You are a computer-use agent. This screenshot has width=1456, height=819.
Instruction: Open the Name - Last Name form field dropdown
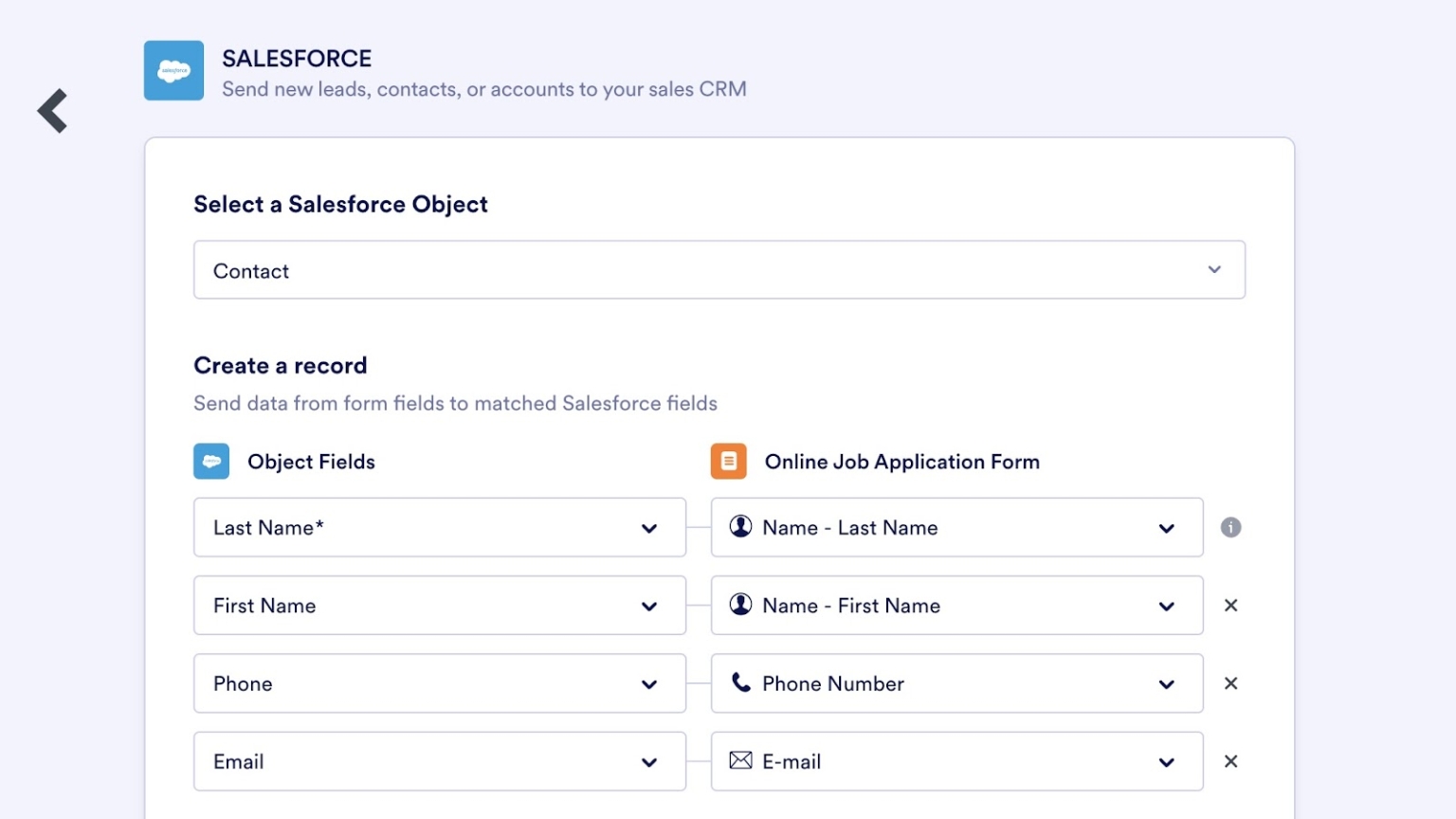point(1166,528)
